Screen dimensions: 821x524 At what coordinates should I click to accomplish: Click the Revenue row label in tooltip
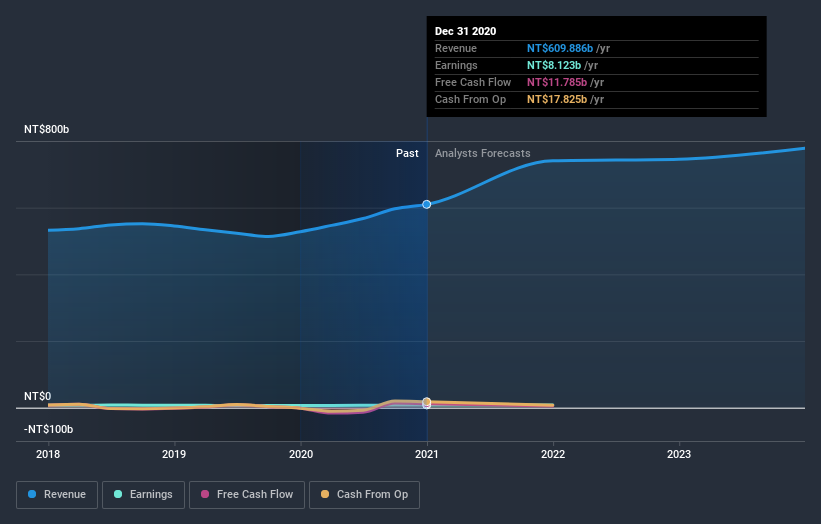tap(456, 48)
